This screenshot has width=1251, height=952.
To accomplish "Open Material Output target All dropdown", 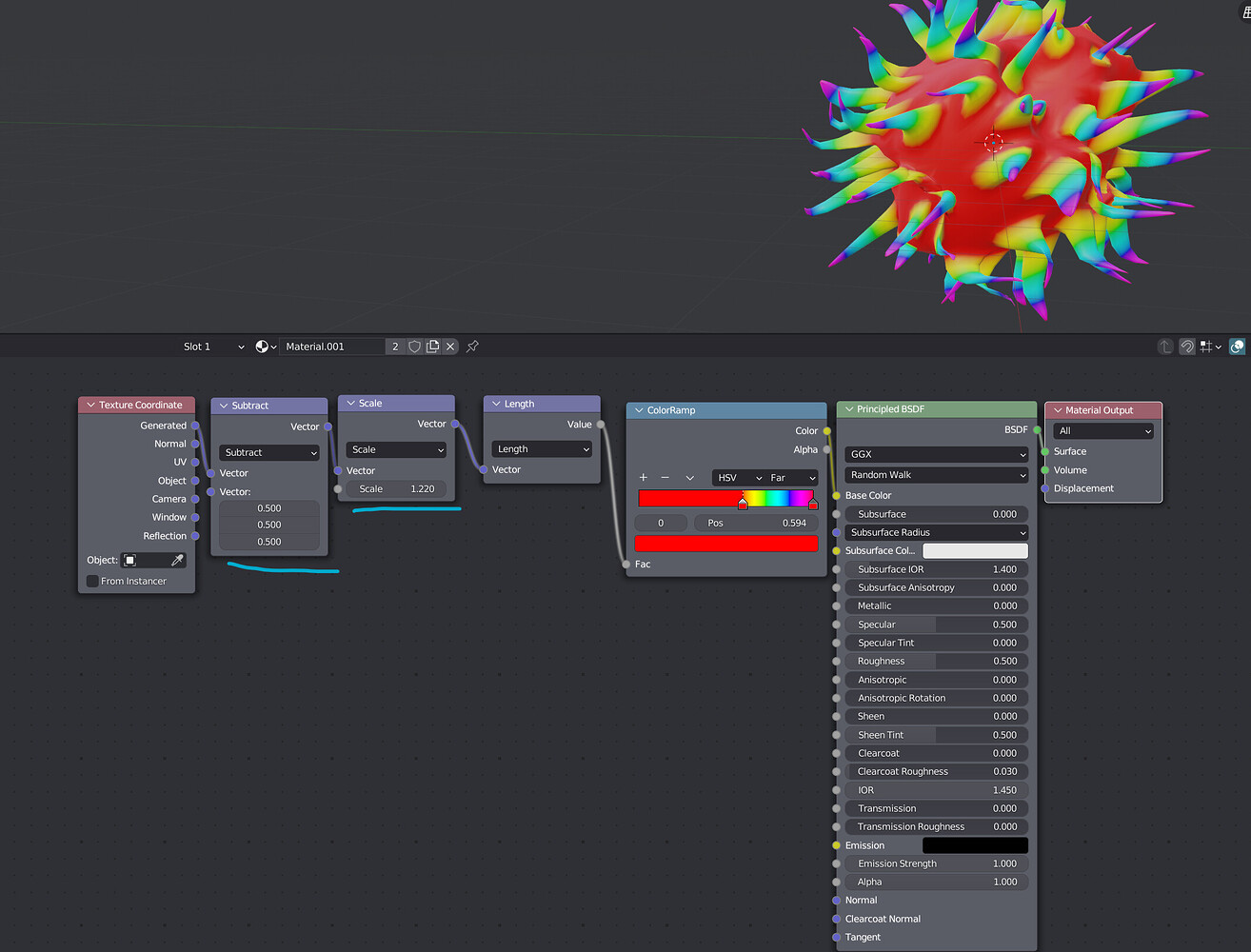I will pos(1103,431).
